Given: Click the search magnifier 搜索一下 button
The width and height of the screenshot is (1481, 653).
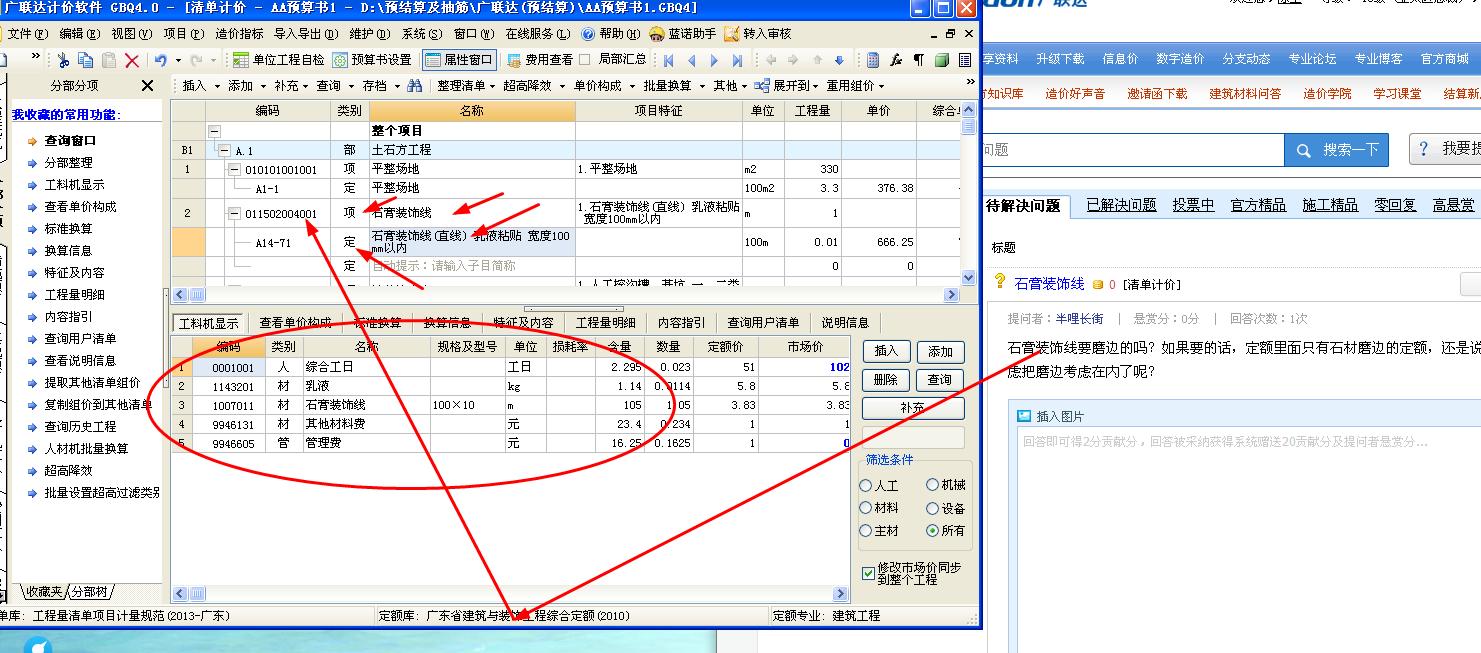Looking at the screenshot, I should click(x=1337, y=150).
